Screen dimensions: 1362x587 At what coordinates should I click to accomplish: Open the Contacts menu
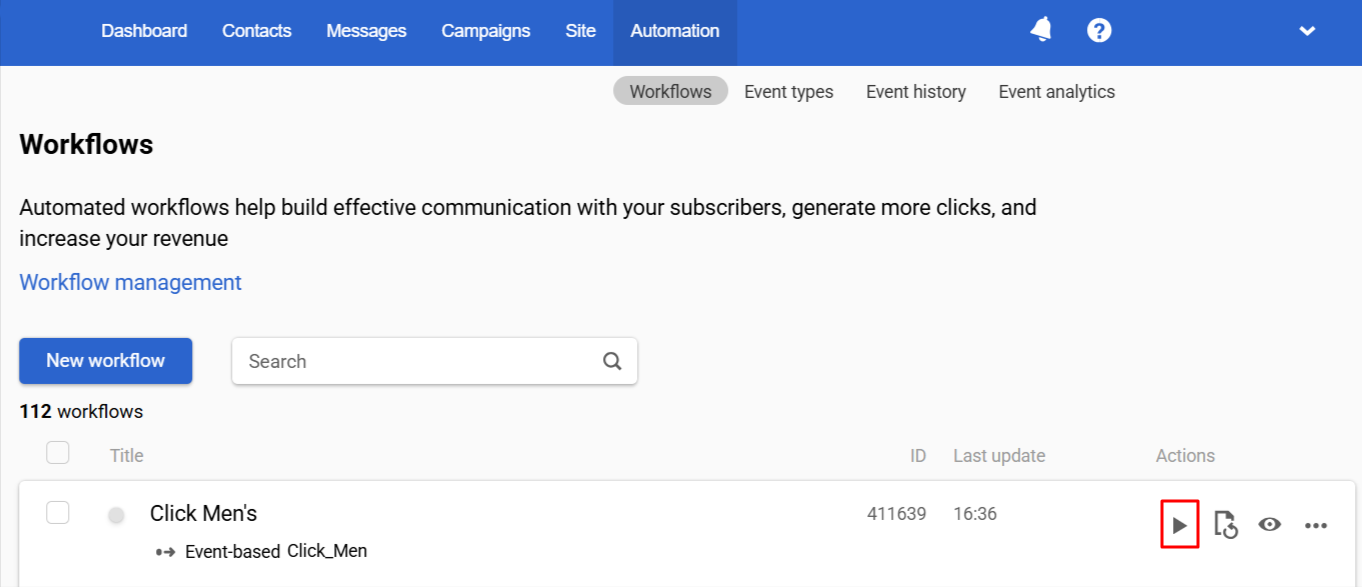point(257,31)
